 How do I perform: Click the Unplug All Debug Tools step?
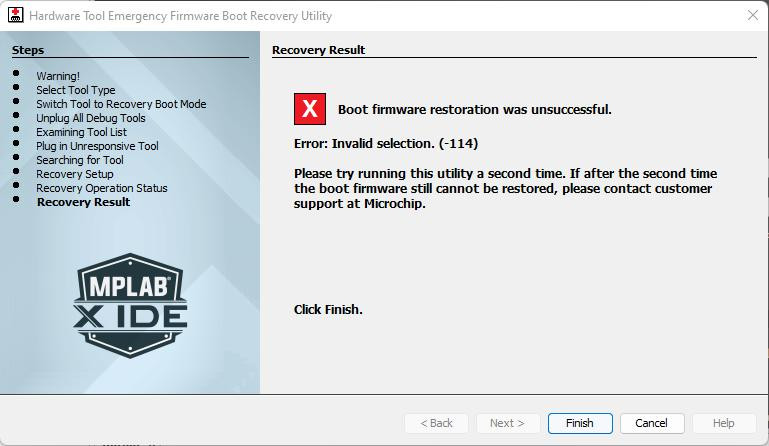pyautogui.click(x=91, y=118)
